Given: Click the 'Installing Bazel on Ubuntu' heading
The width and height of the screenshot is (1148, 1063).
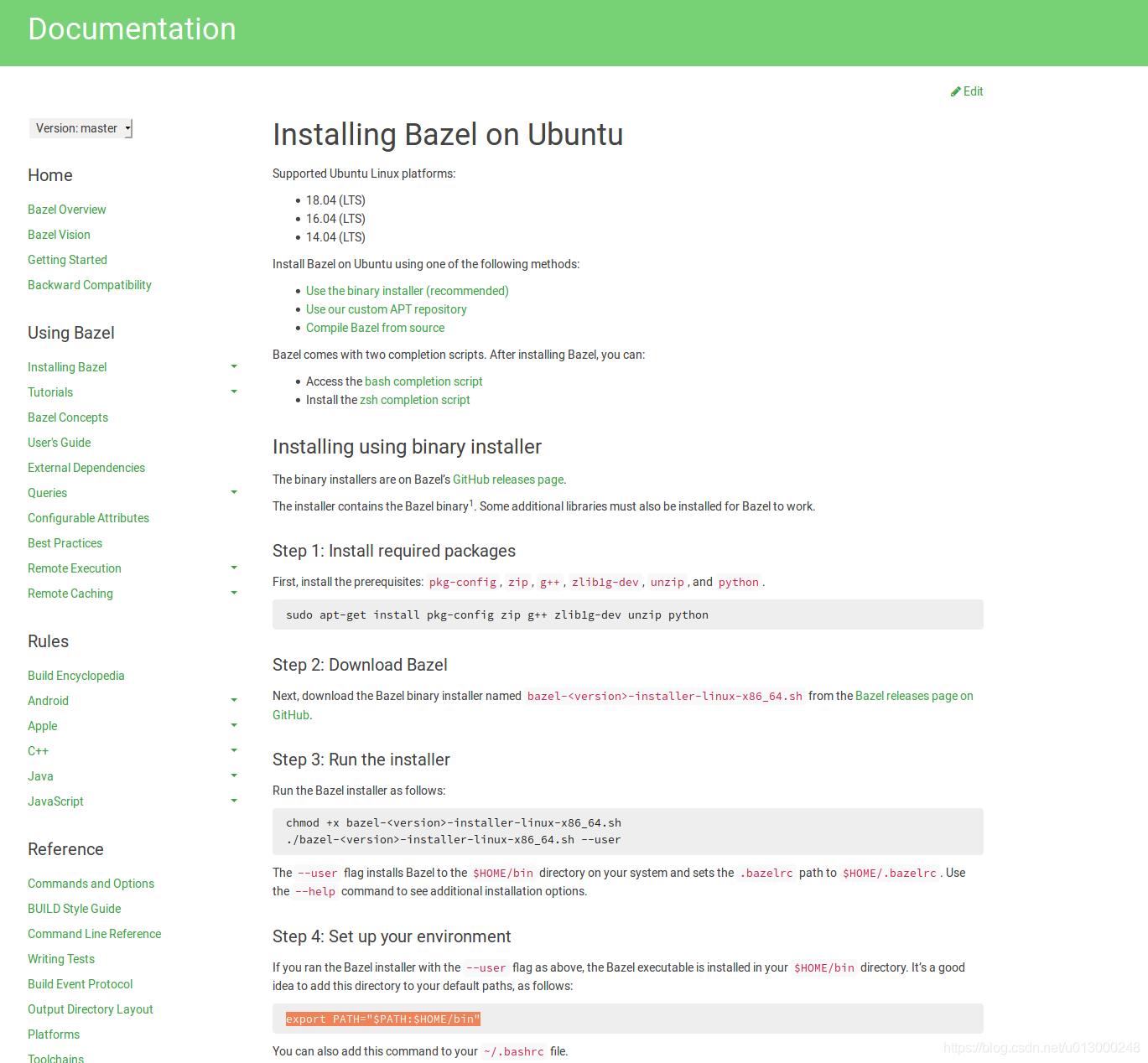Looking at the screenshot, I should point(448,134).
